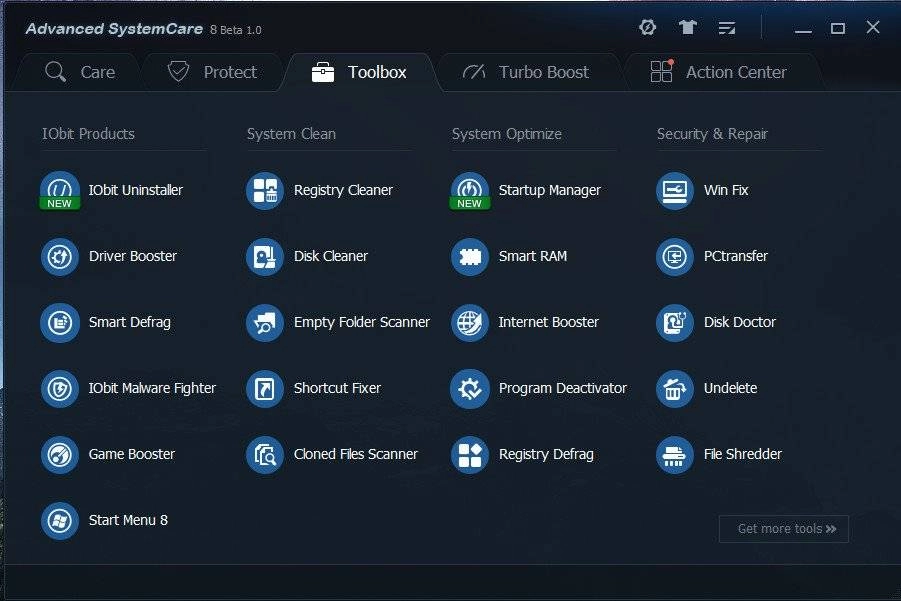This screenshot has width=901, height=601.
Task: Click the Smart Defrag text label
Action: (129, 322)
